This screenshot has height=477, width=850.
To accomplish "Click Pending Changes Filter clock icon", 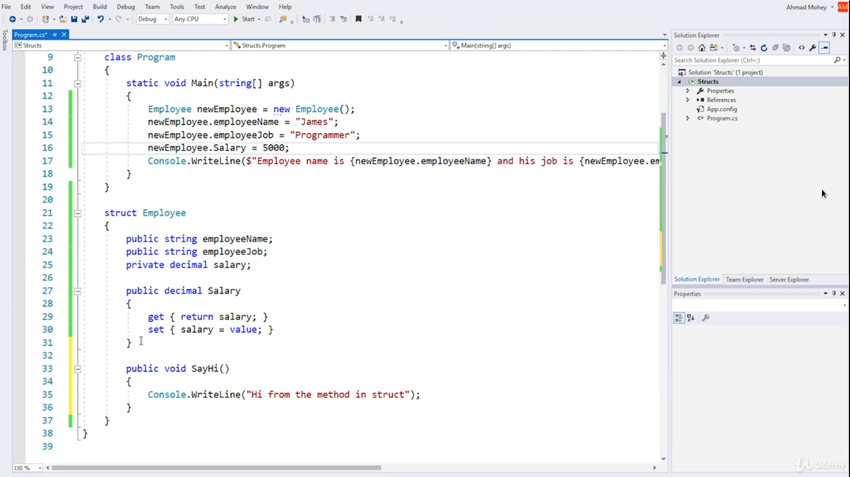I will coord(736,48).
